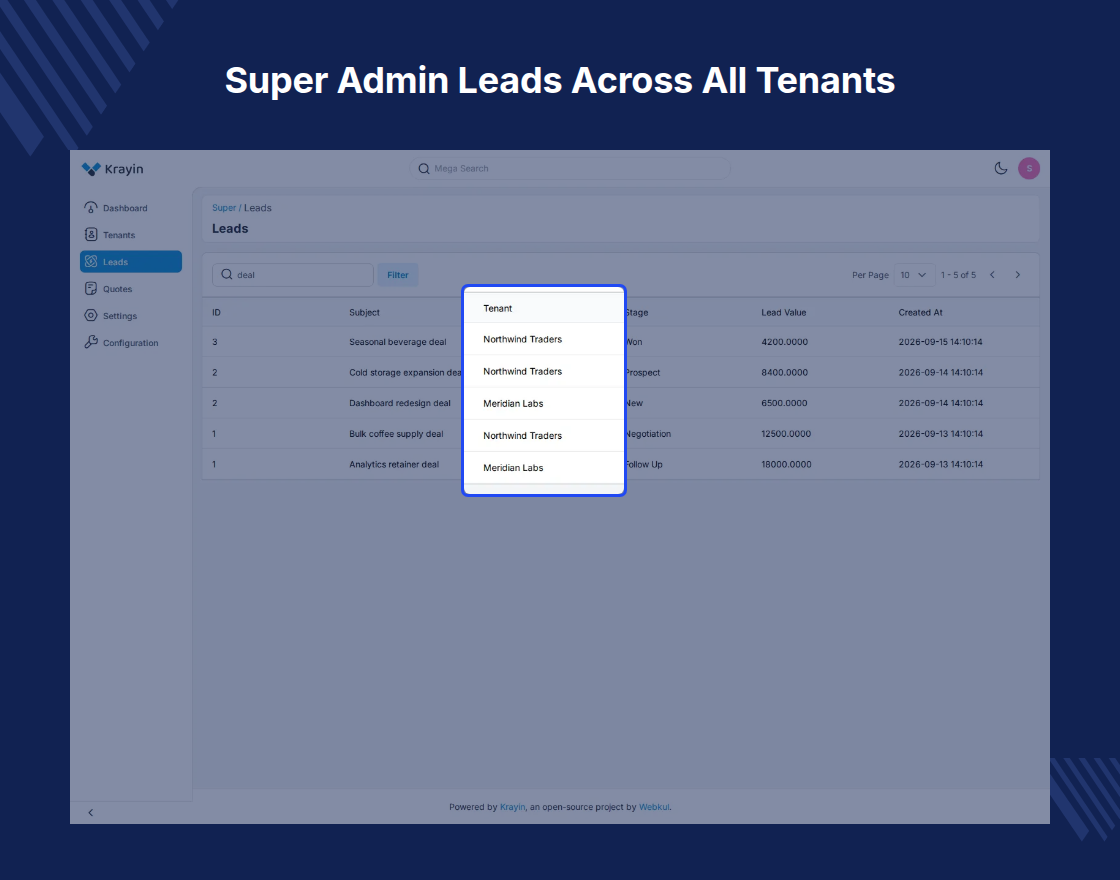Click the 1 - 5 of 5 pagination text

[958, 275]
